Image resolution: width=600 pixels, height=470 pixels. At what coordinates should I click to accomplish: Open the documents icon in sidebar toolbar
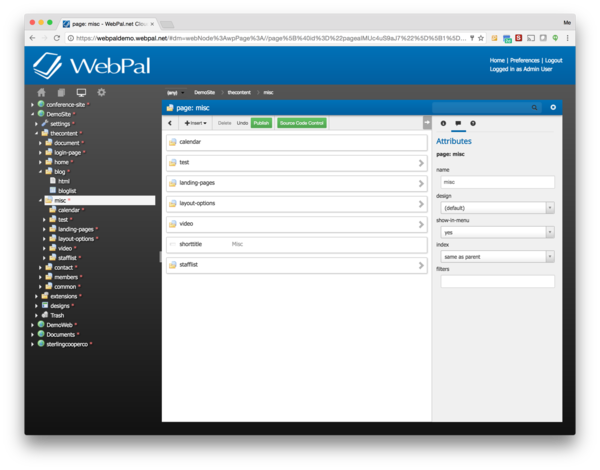coord(61,92)
